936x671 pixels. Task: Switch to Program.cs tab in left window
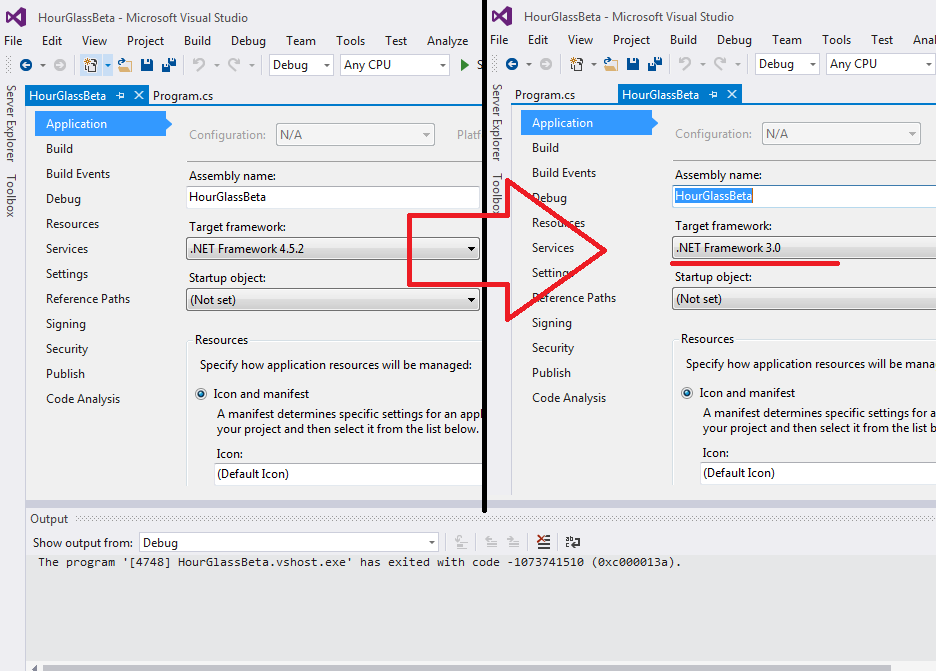pyautogui.click(x=183, y=96)
